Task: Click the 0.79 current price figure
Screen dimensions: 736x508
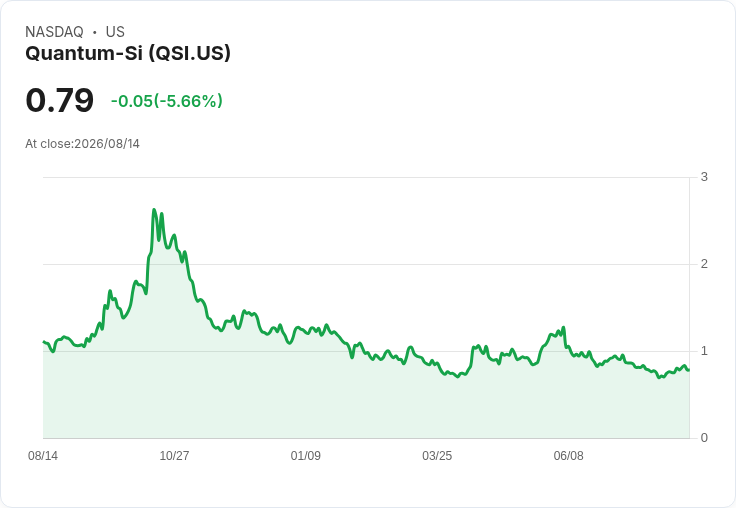Action: click(x=60, y=100)
